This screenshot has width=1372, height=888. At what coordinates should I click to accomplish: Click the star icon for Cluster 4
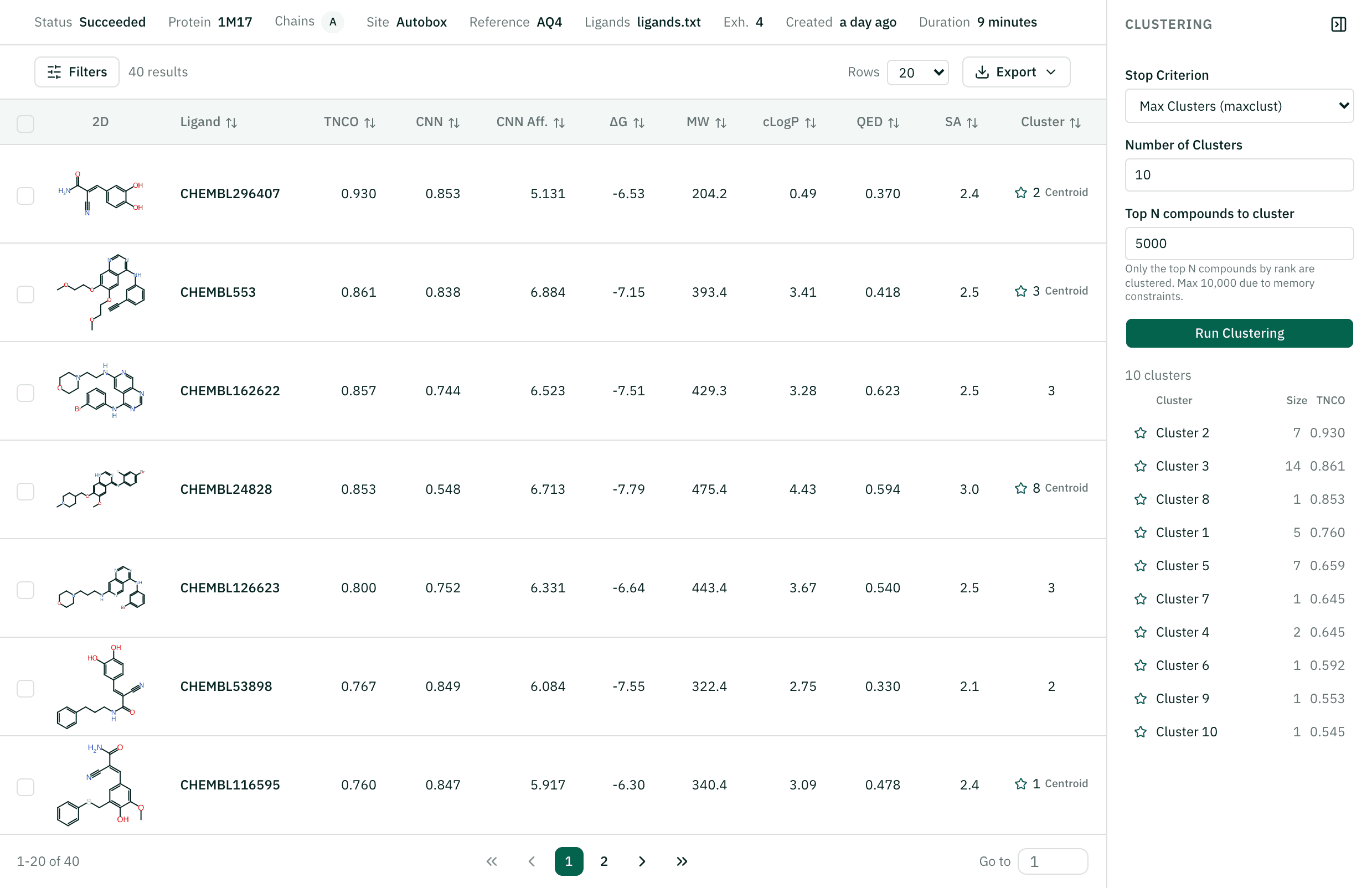pyautogui.click(x=1140, y=632)
